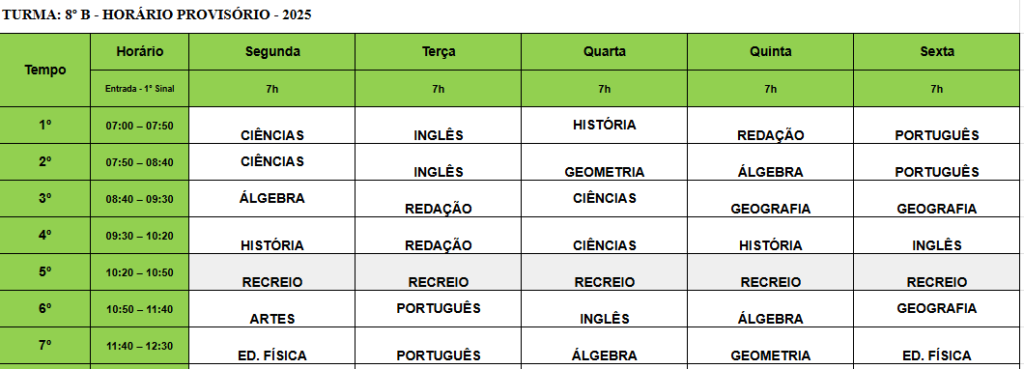Select the Segunda RECREIO cell
Image resolution: width=1024 pixels, height=369 pixels.
pos(272,272)
